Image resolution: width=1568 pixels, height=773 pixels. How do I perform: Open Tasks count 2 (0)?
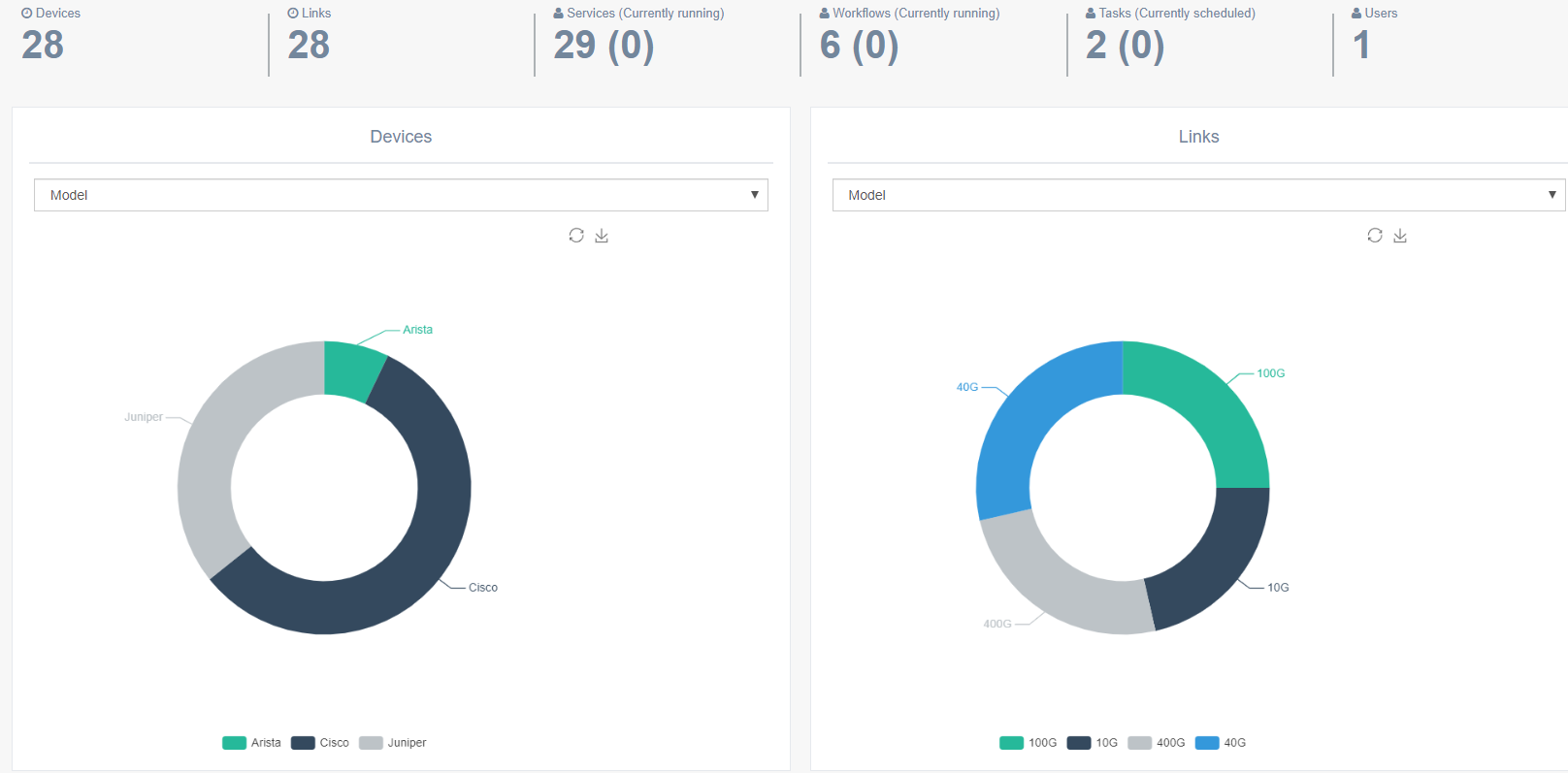[x=1125, y=46]
